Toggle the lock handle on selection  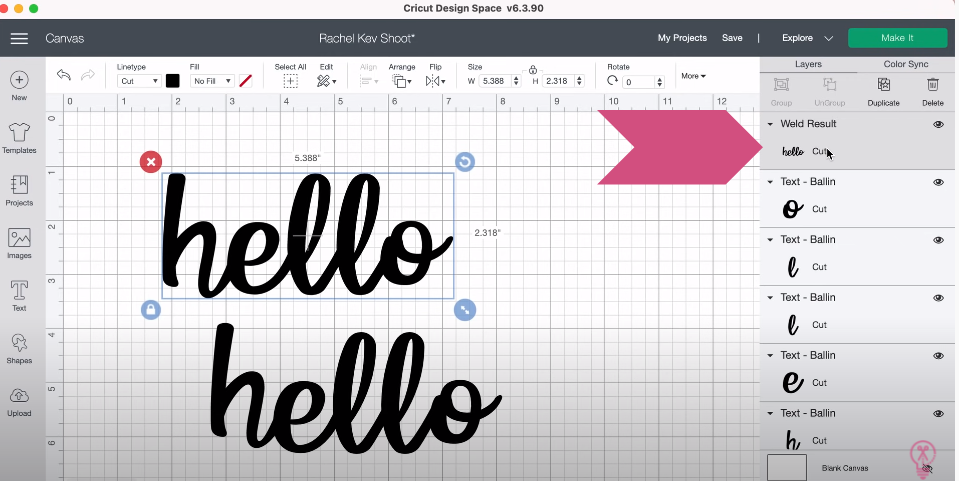[x=150, y=310]
